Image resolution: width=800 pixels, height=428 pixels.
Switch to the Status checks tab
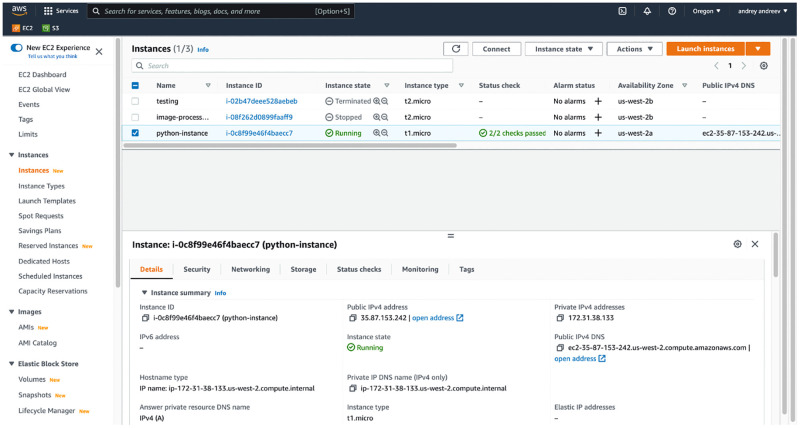pos(359,269)
